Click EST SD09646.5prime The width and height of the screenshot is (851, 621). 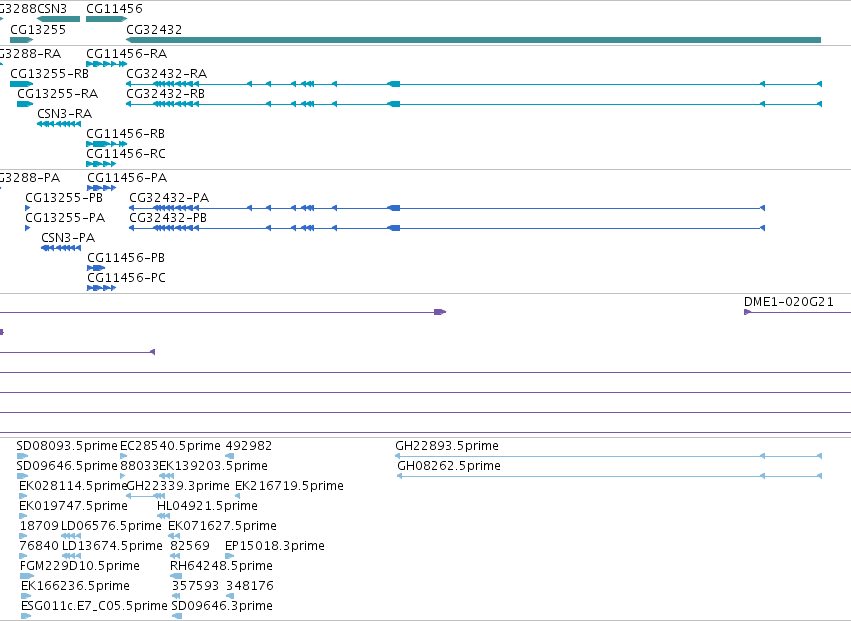pyautogui.click(x=22, y=476)
